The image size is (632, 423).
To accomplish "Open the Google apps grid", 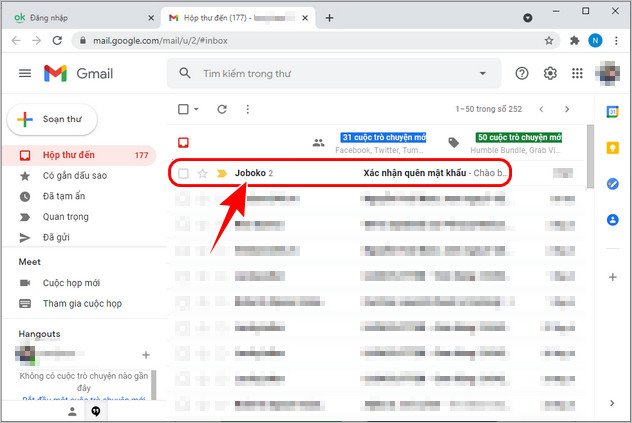I will click(577, 73).
